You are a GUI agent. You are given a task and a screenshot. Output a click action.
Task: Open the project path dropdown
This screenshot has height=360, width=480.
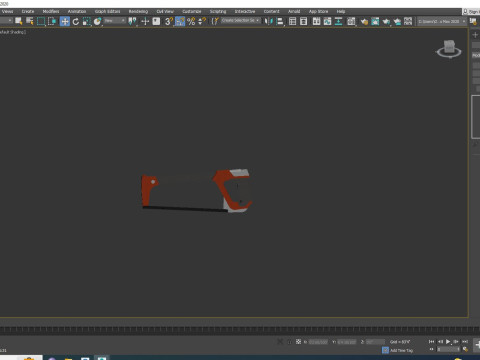(441, 21)
